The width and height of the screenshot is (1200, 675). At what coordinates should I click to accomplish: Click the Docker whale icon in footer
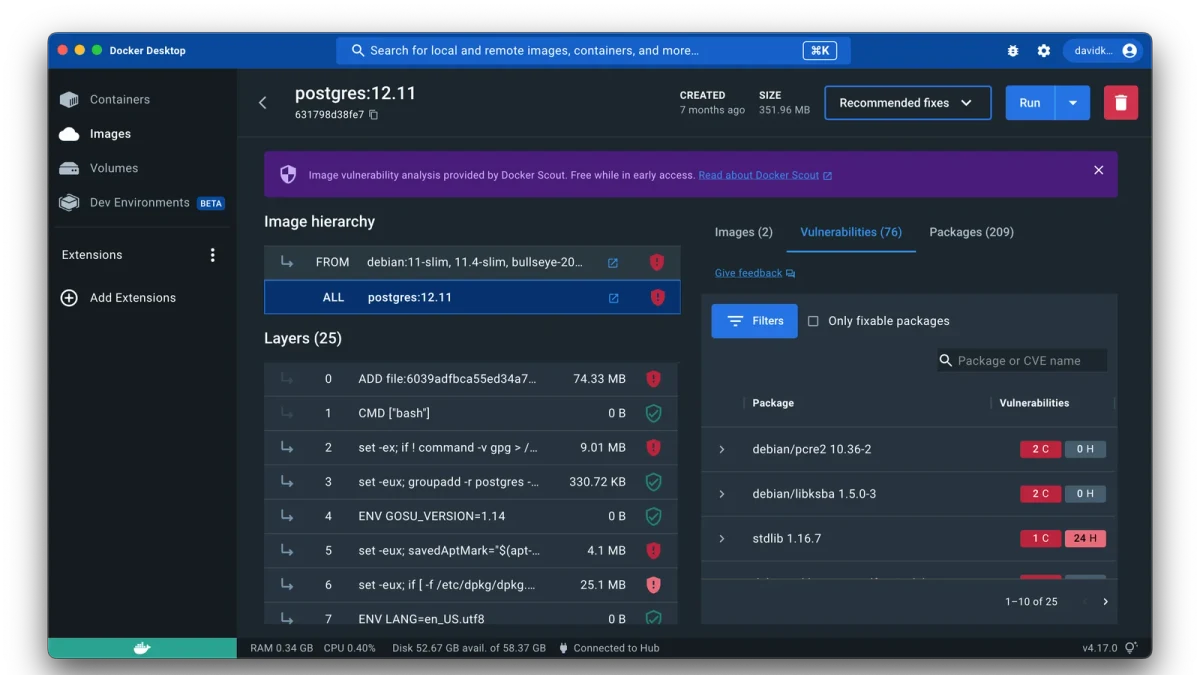(142, 648)
